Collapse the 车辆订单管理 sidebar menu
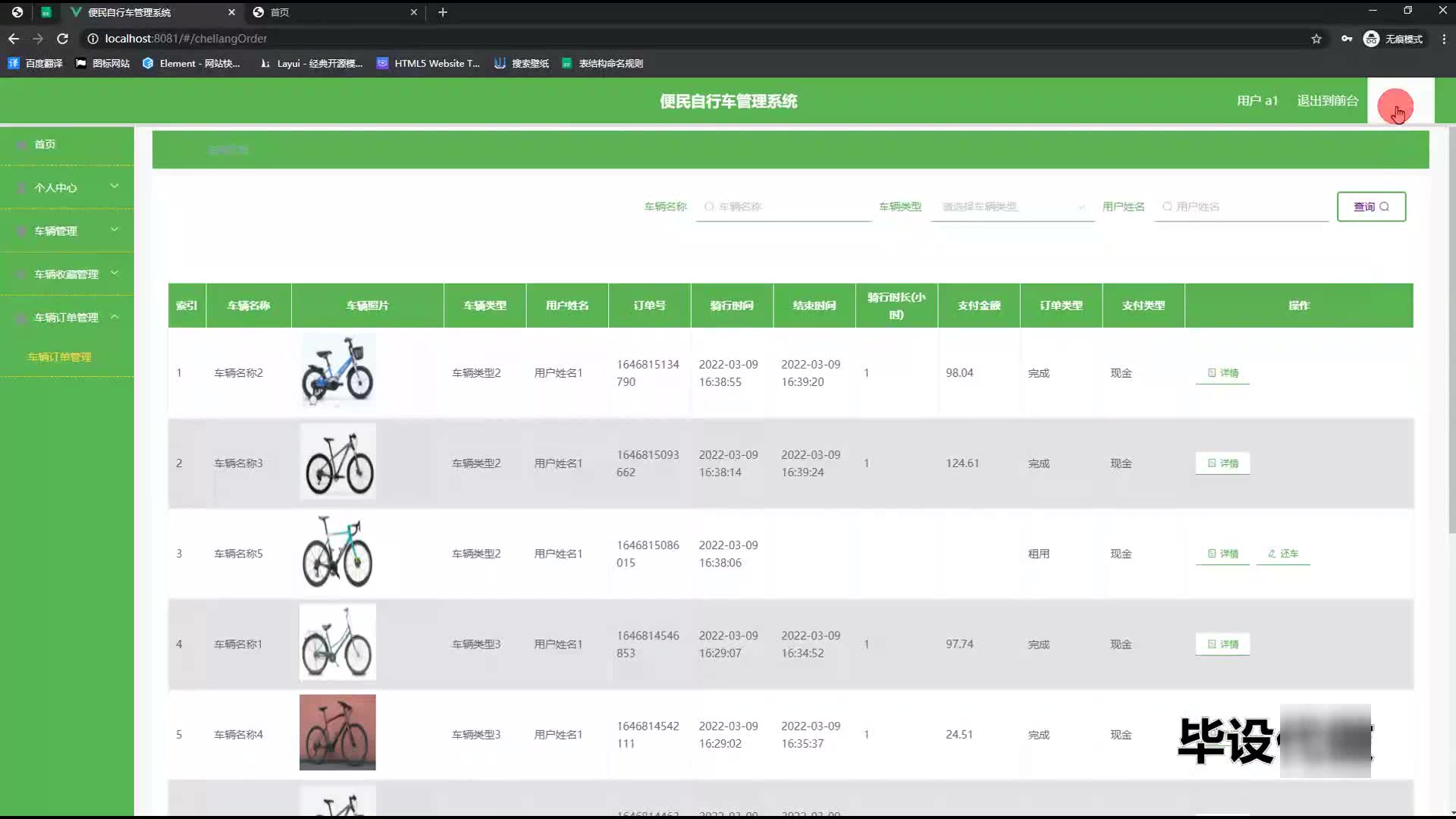Screen dimensions: 1456x819 coord(67,317)
